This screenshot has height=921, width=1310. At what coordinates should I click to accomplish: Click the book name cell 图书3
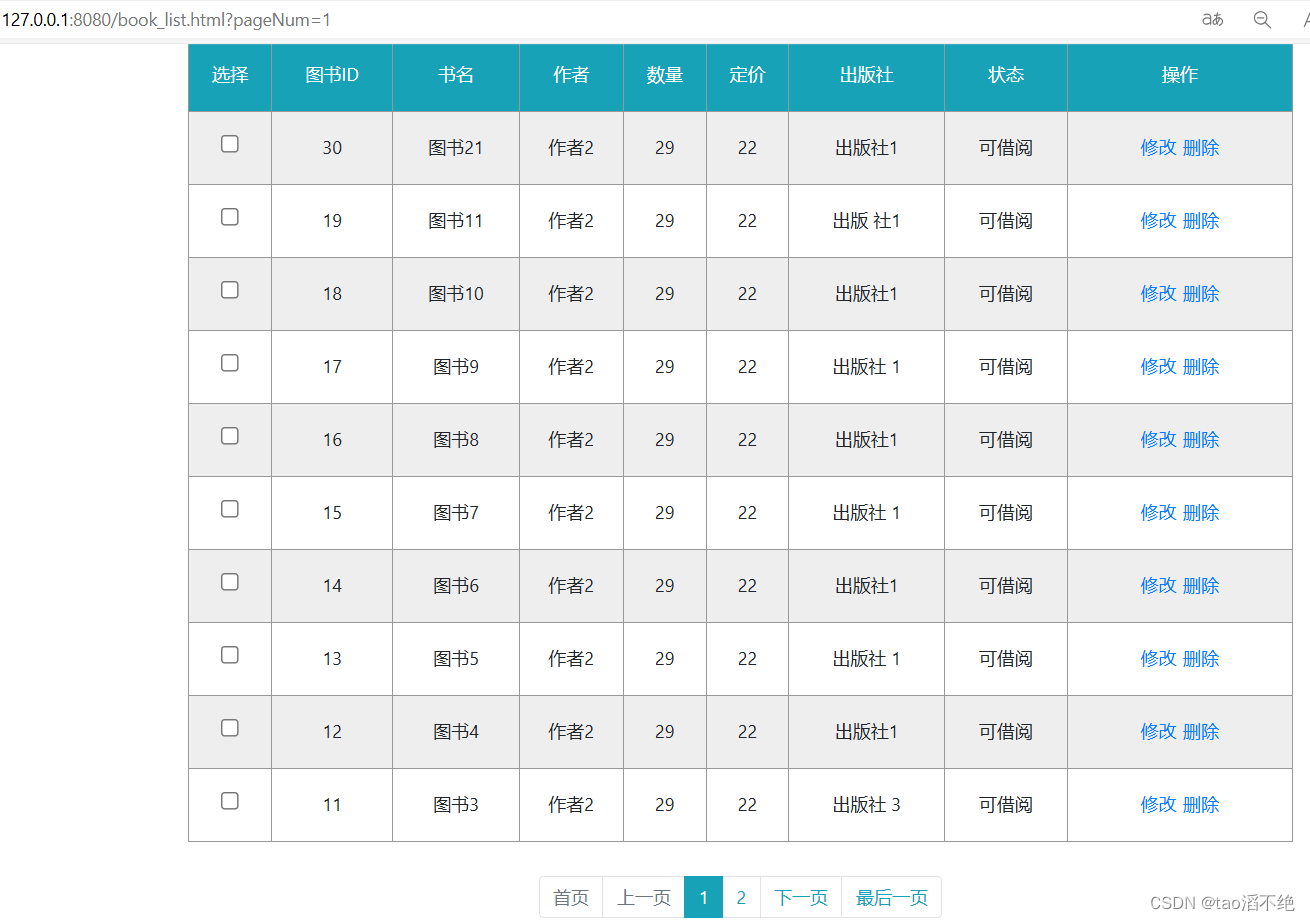456,805
